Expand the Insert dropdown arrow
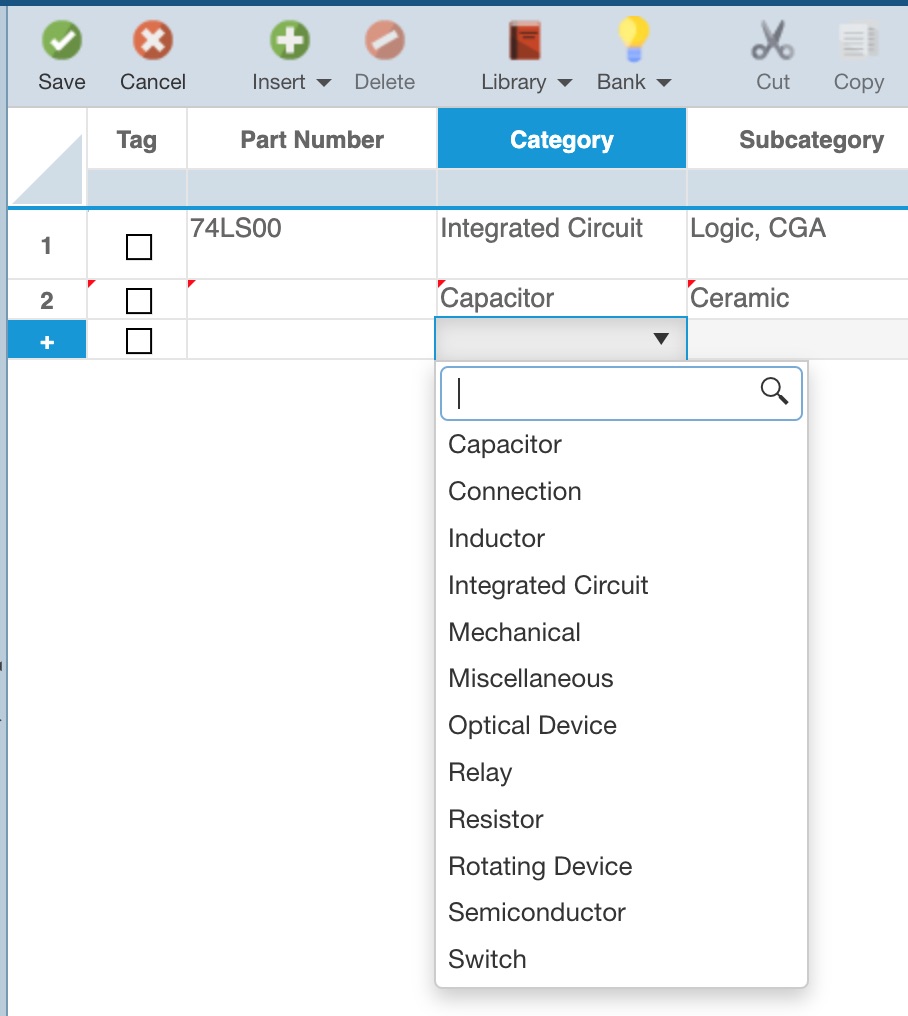Viewport: 908px width, 1016px height. pos(323,83)
